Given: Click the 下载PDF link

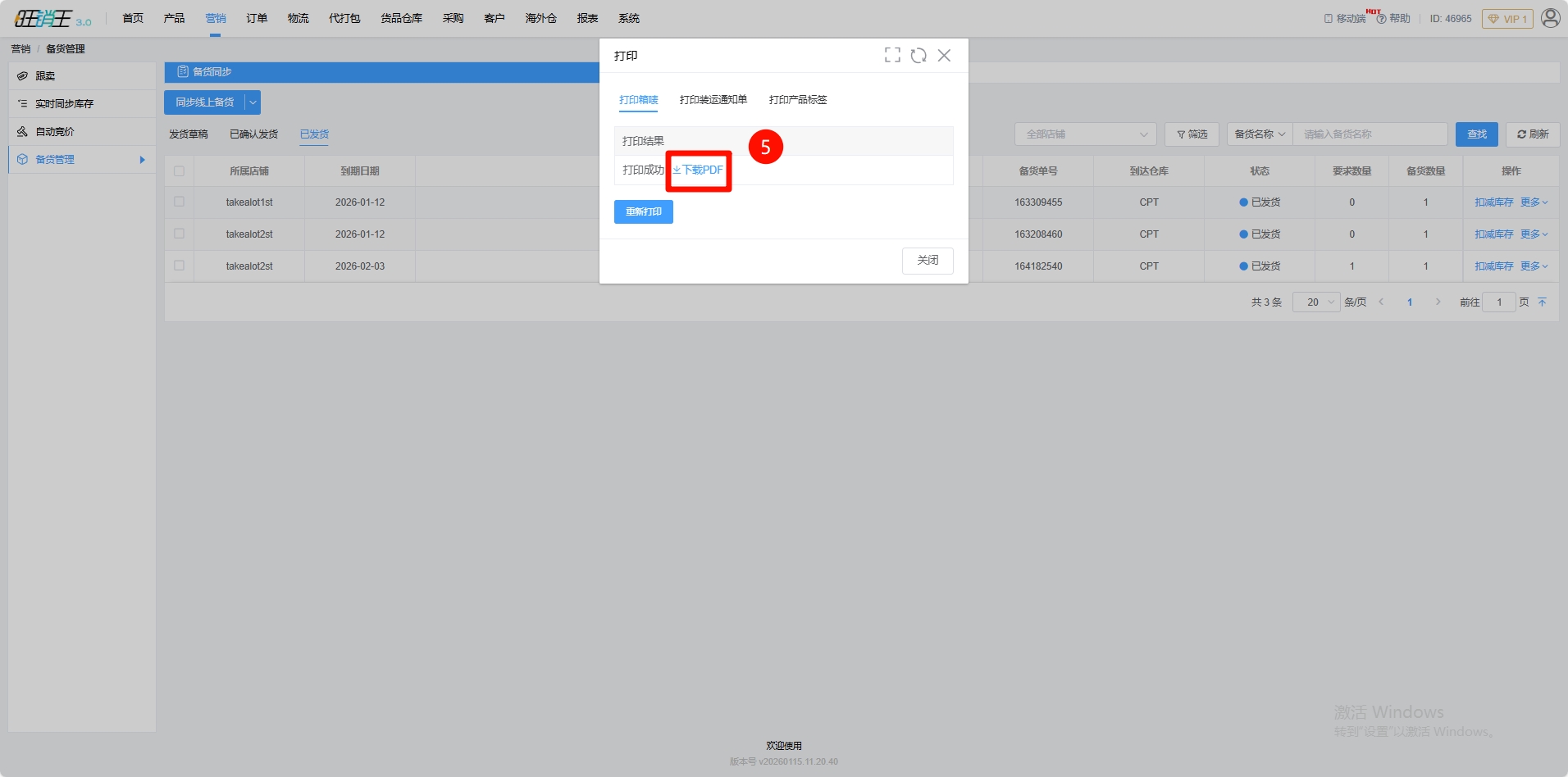Looking at the screenshot, I should [x=699, y=170].
